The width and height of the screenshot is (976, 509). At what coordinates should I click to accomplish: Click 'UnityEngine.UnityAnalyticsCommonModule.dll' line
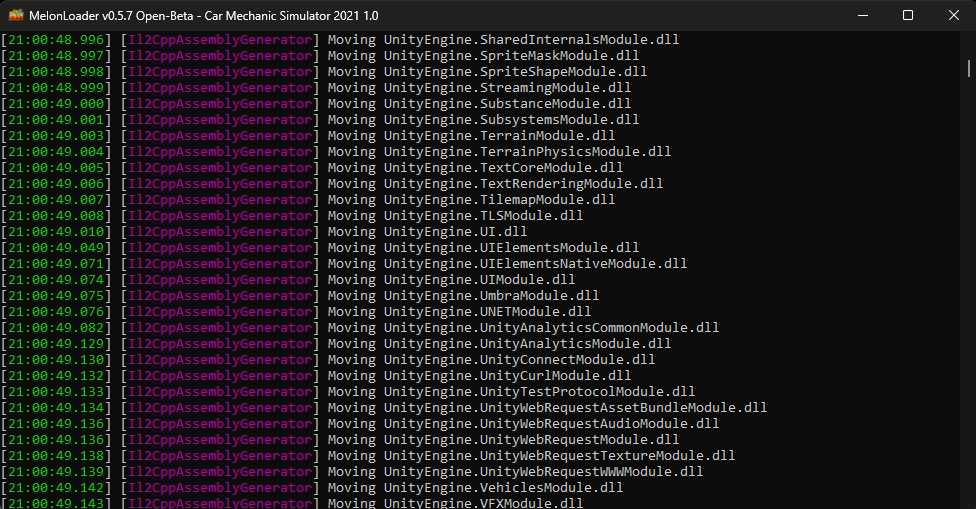tap(551, 328)
